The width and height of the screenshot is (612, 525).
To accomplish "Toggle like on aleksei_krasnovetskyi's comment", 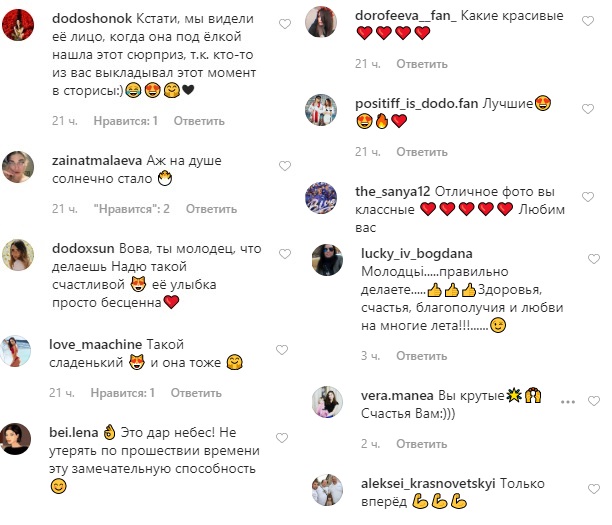I will tap(594, 489).
